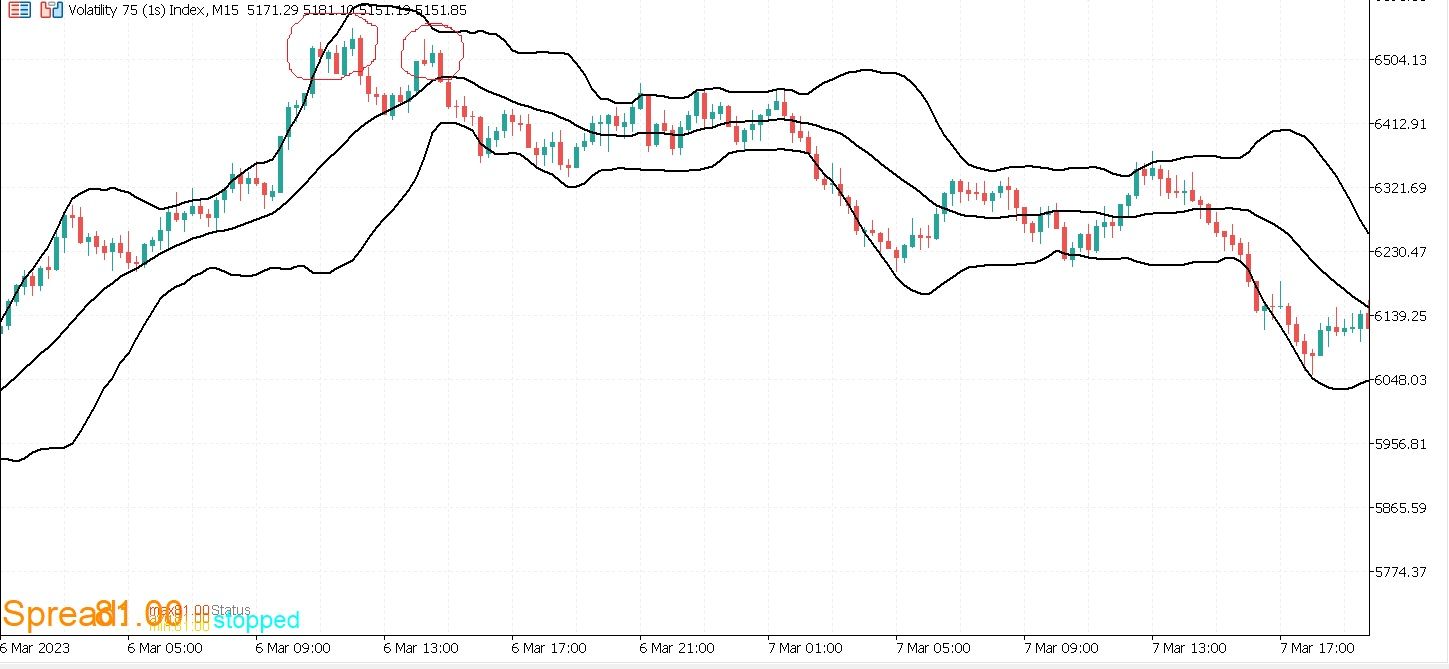Select the 5956.81 price level label
This screenshot has height=669, width=1449.
tap(1402, 444)
